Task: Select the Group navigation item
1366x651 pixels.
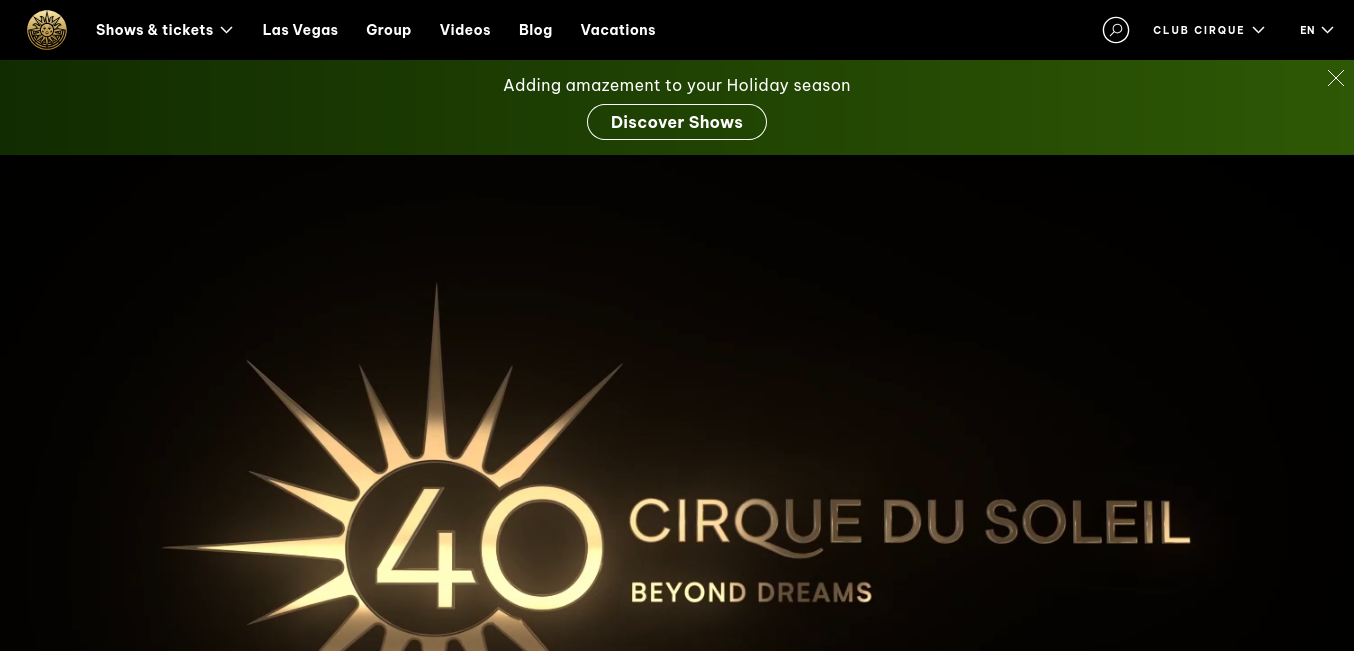Action: [389, 30]
